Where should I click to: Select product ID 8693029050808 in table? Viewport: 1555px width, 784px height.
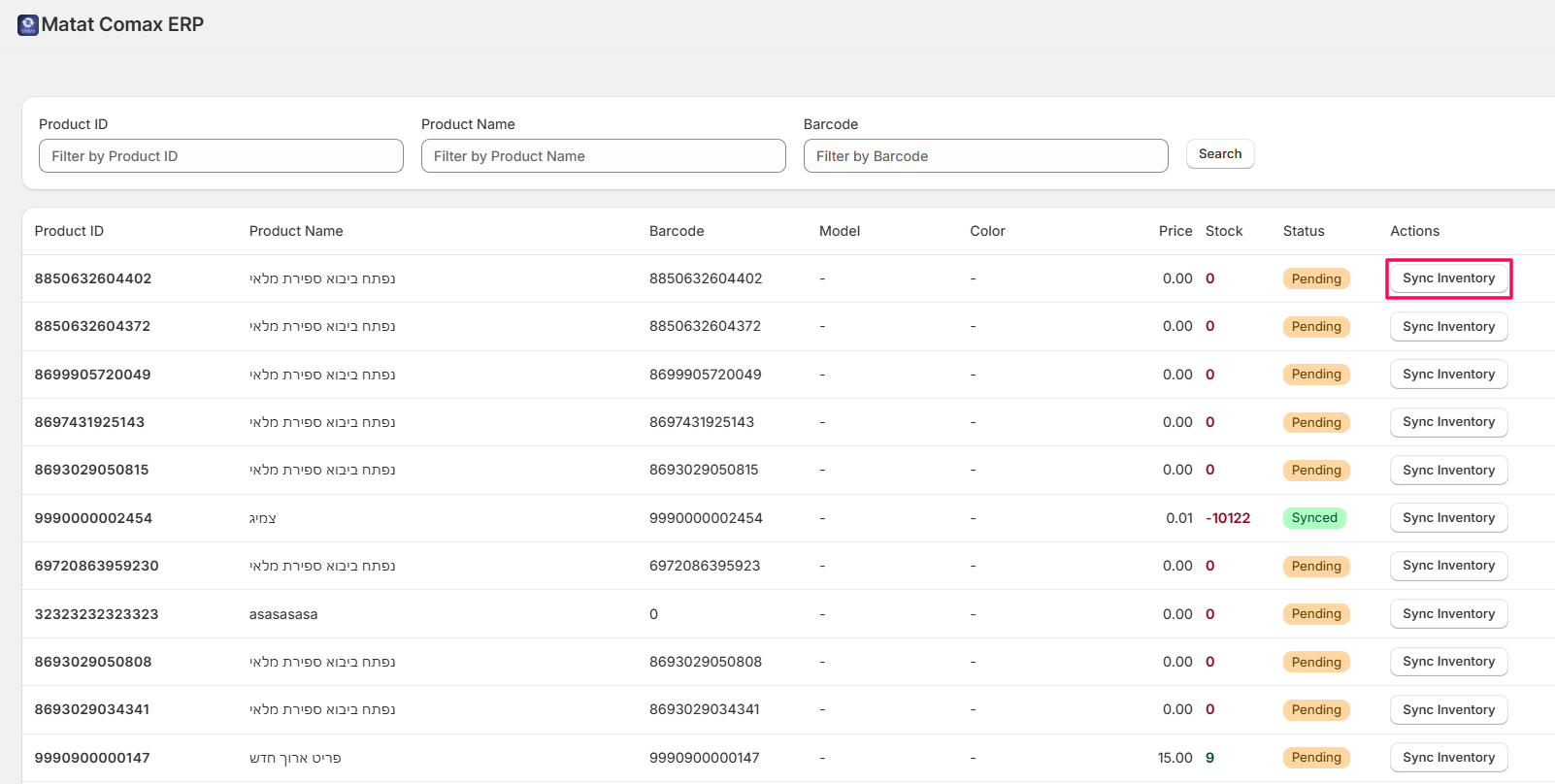[93, 662]
